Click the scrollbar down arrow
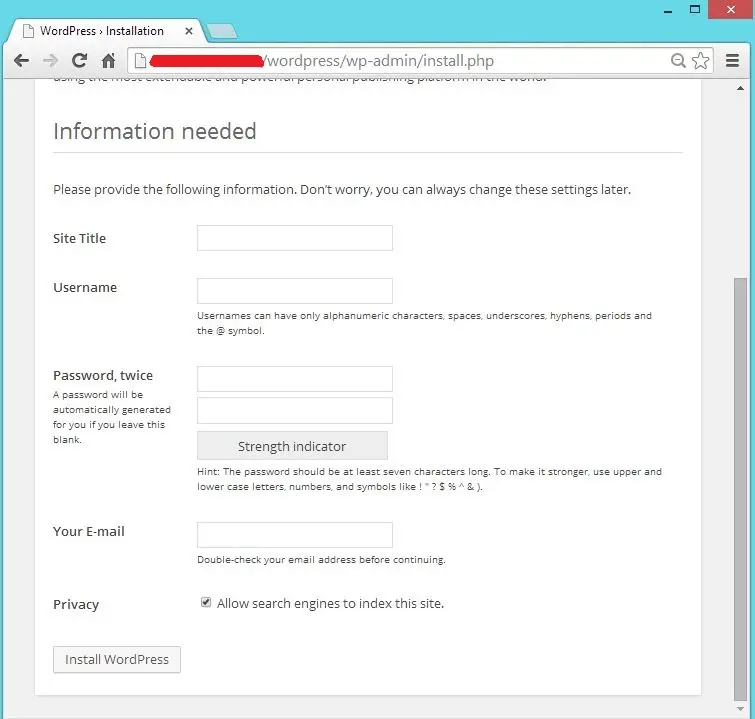This screenshot has height=719, width=755. tap(740, 709)
